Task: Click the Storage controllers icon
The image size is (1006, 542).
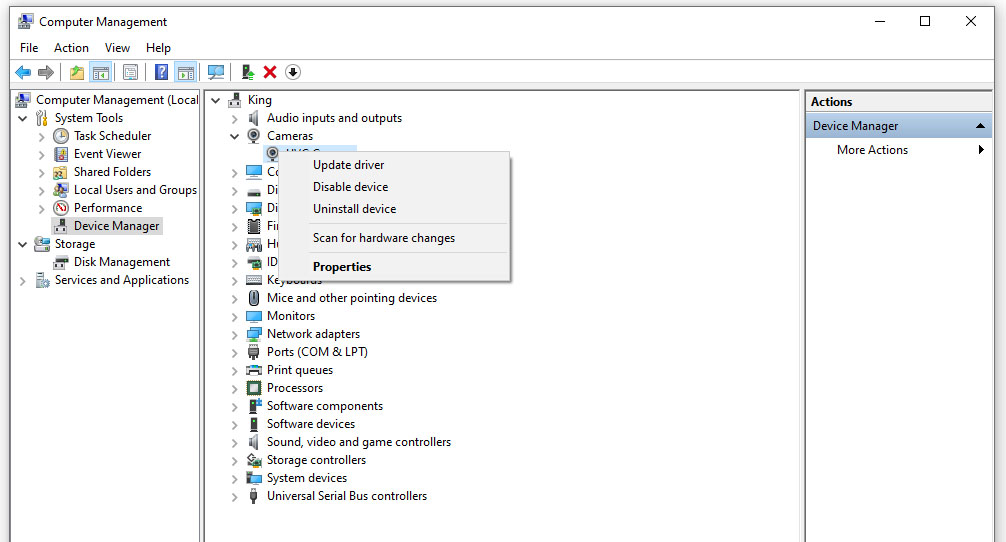Action: [254, 460]
